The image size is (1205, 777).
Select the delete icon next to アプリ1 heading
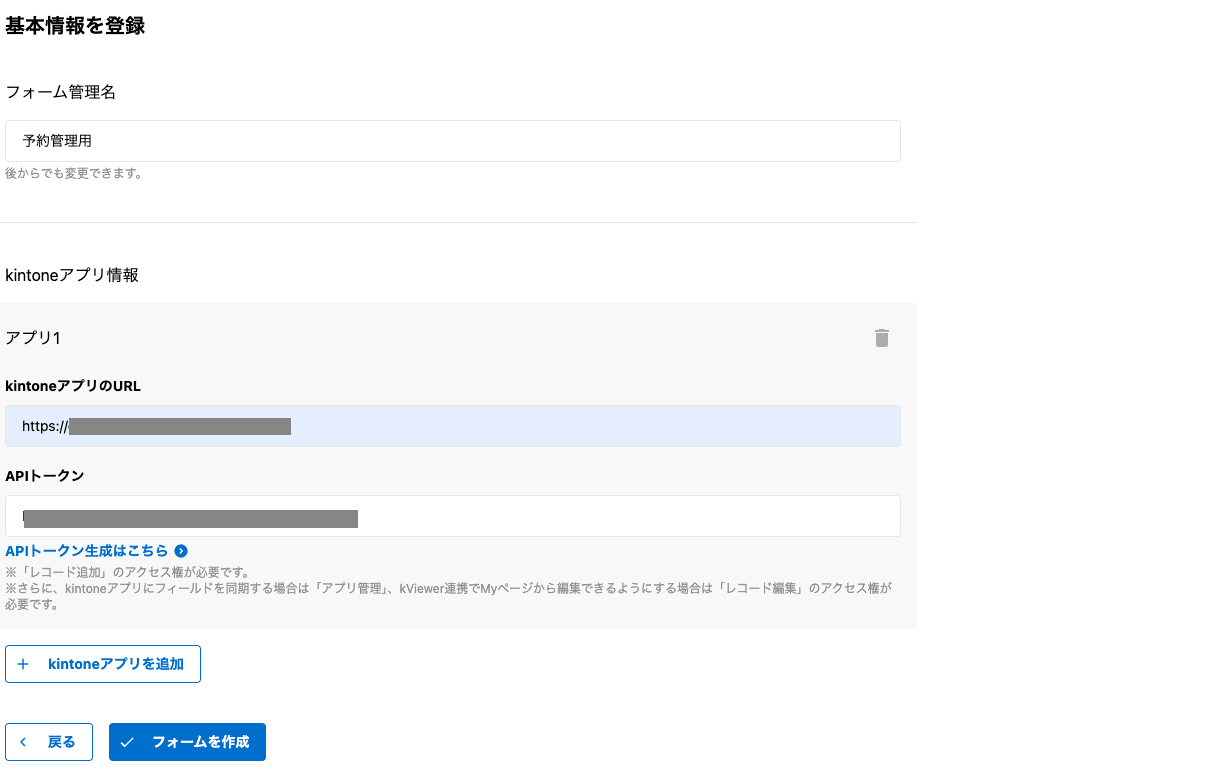[x=881, y=338]
